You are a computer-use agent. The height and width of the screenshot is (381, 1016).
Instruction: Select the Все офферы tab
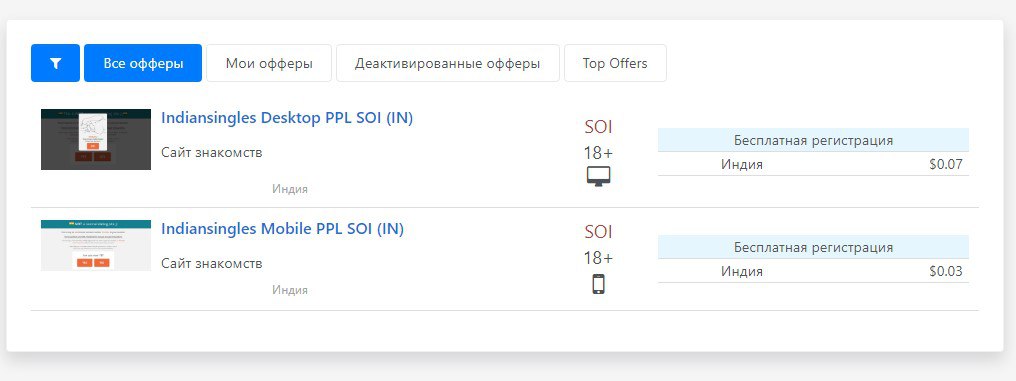coord(143,63)
